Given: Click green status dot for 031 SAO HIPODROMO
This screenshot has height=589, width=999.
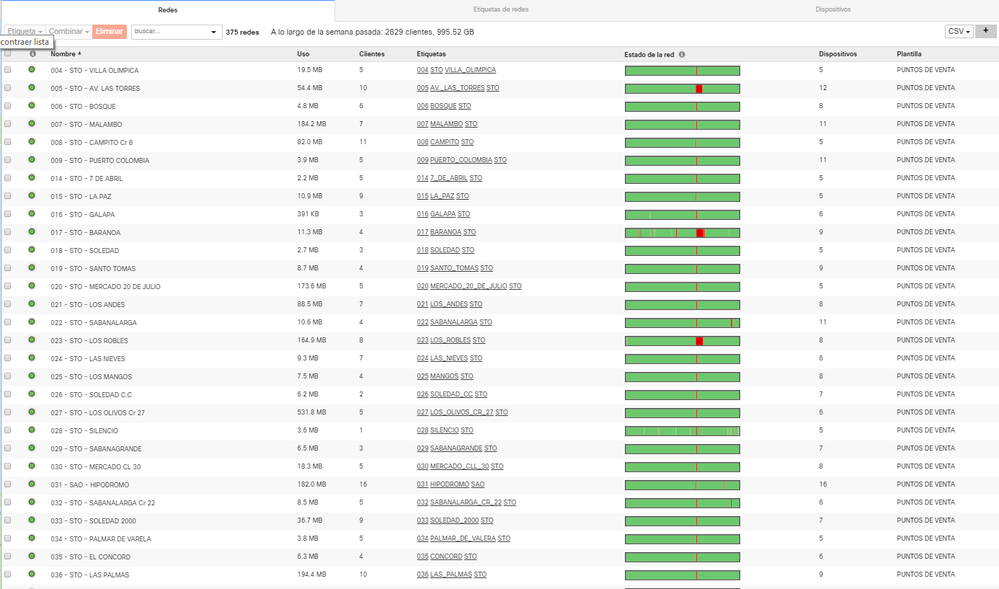Looking at the screenshot, I should pyautogui.click(x=32, y=484).
